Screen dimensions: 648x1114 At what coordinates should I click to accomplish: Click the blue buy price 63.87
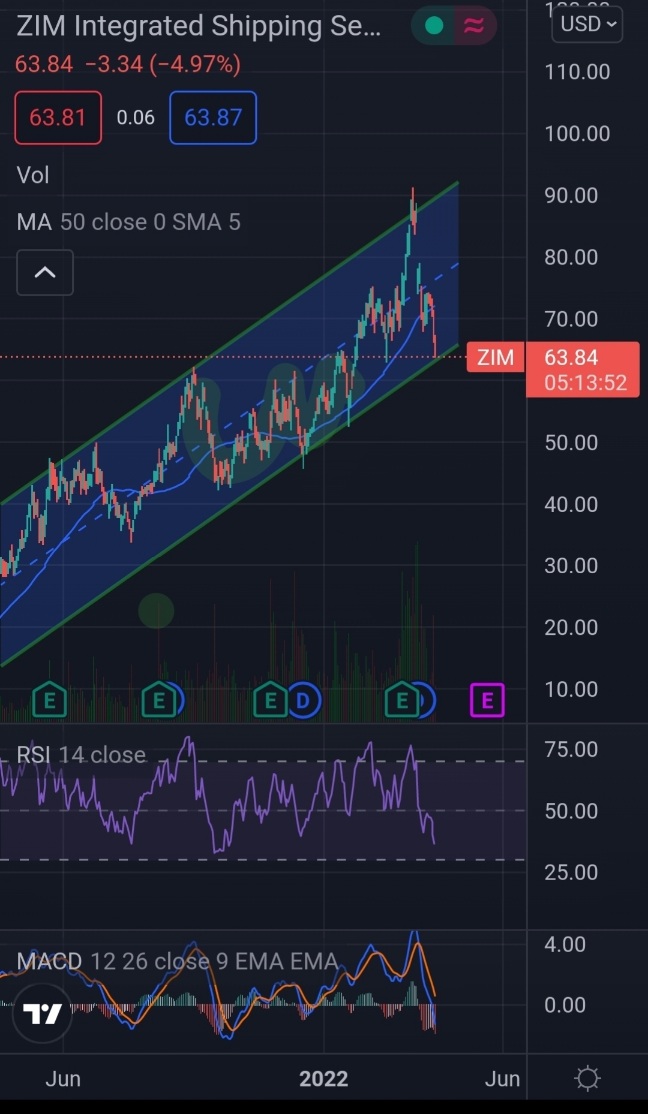point(213,117)
